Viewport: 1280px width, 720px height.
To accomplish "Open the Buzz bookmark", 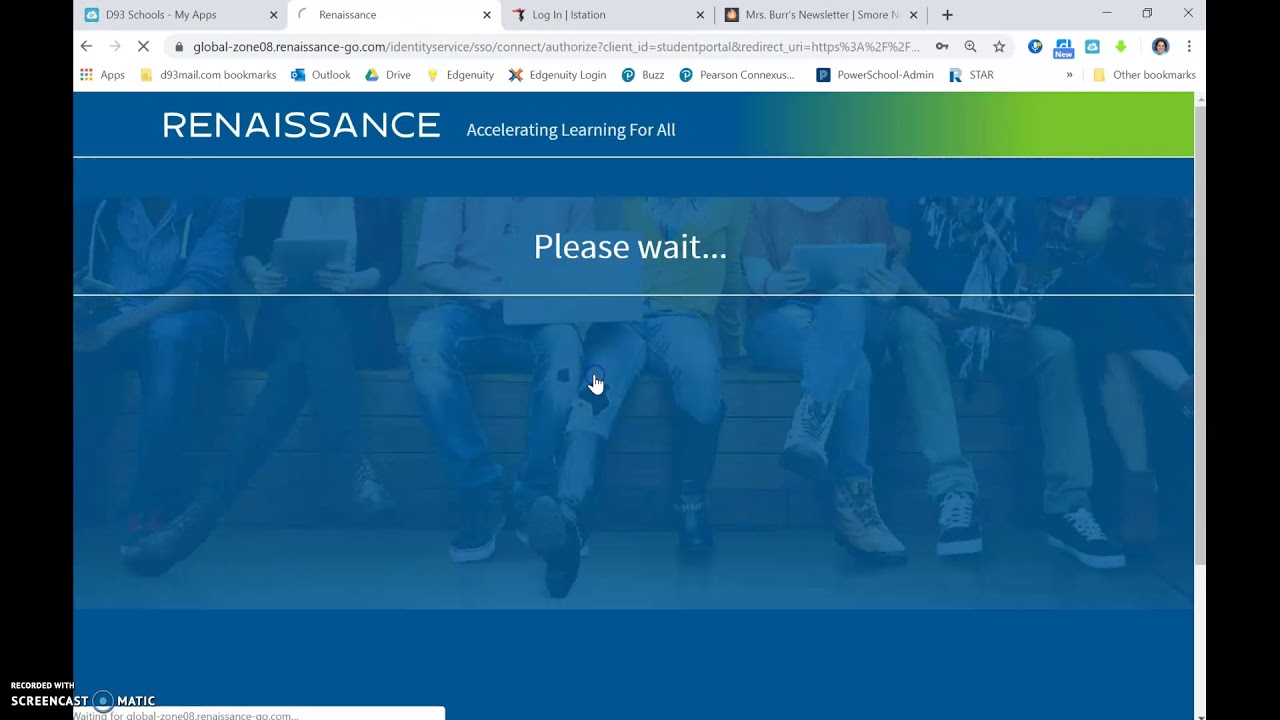I will (x=643, y=75).
